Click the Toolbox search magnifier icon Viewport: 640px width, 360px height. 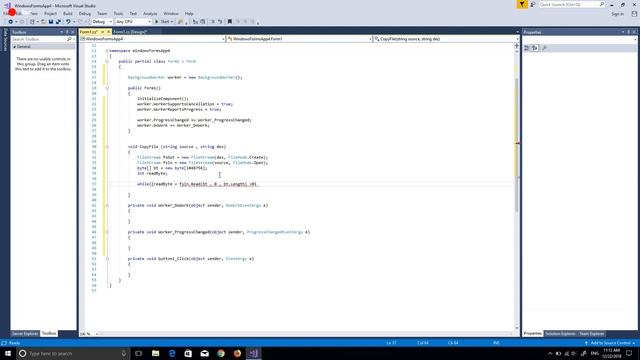[x=69, y=39]
